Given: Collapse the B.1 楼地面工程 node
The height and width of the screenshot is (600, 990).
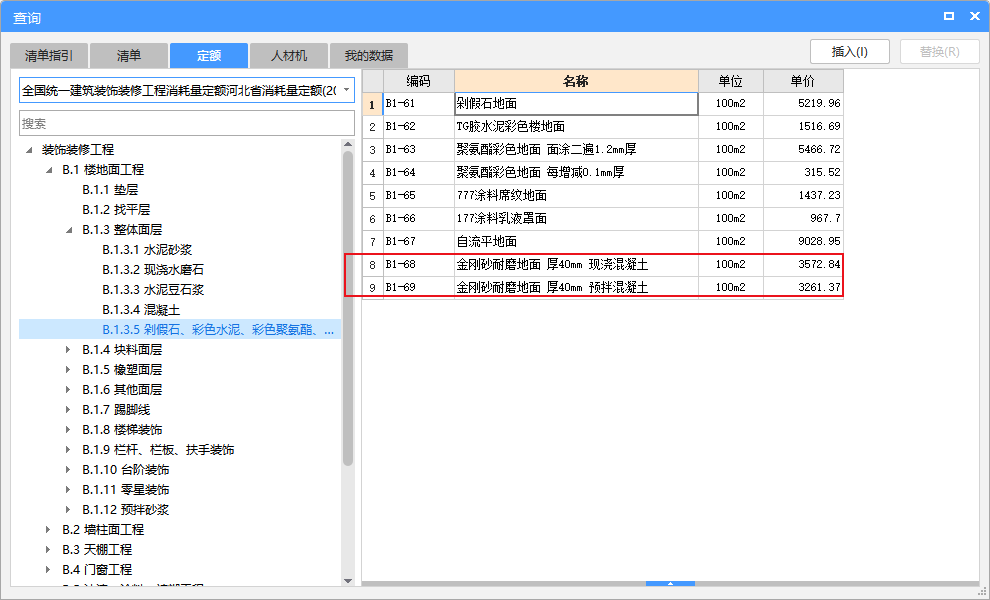Looking at the screenshot, I should point(49,170).
